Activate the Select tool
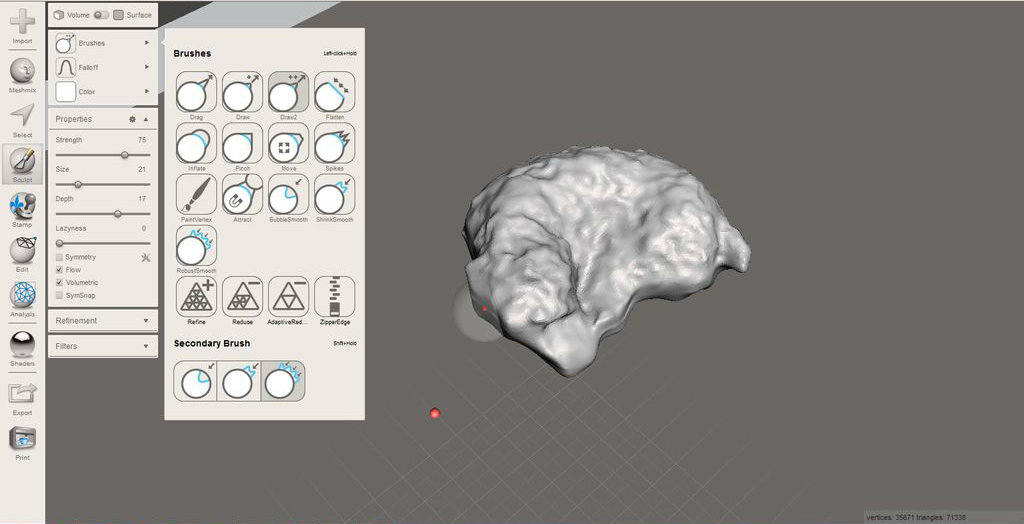 coord(22,120)
